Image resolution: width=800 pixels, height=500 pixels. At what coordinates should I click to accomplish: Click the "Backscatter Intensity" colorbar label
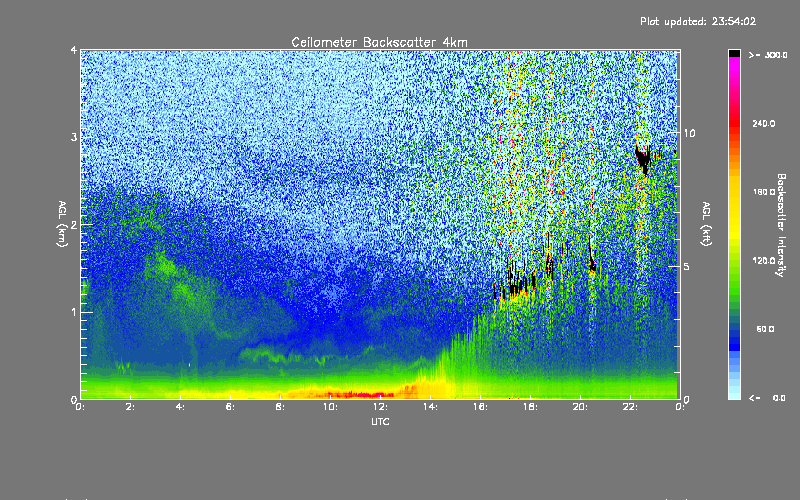(x=781, y=225)
